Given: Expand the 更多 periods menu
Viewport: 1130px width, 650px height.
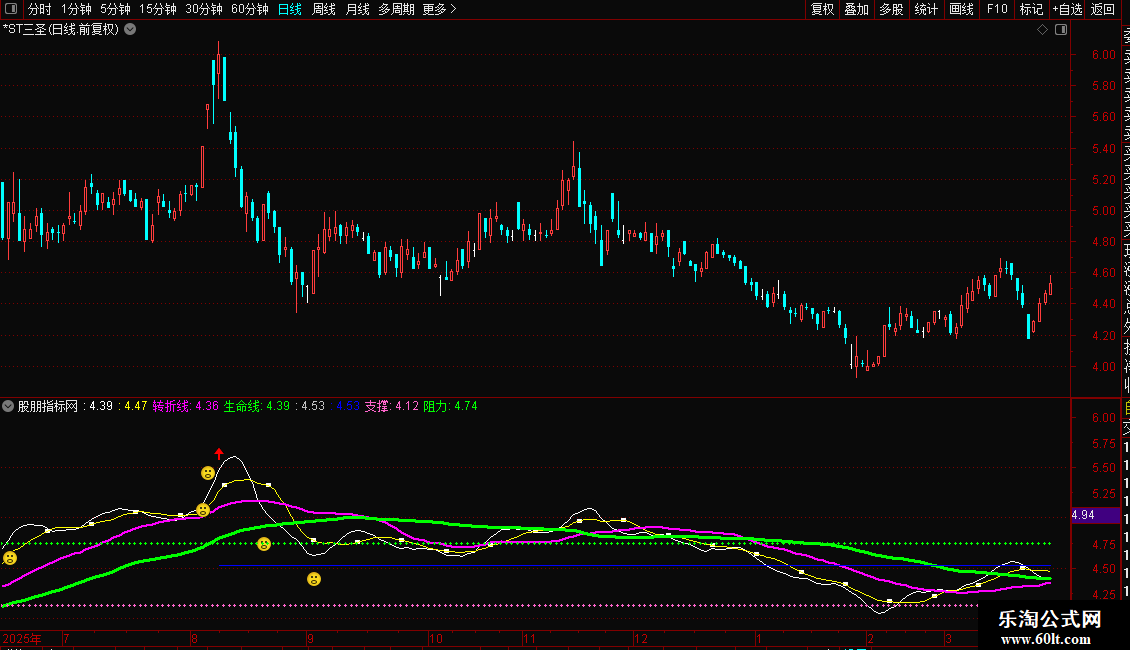Looking at the screenshot, I should (x=439, y=9).
